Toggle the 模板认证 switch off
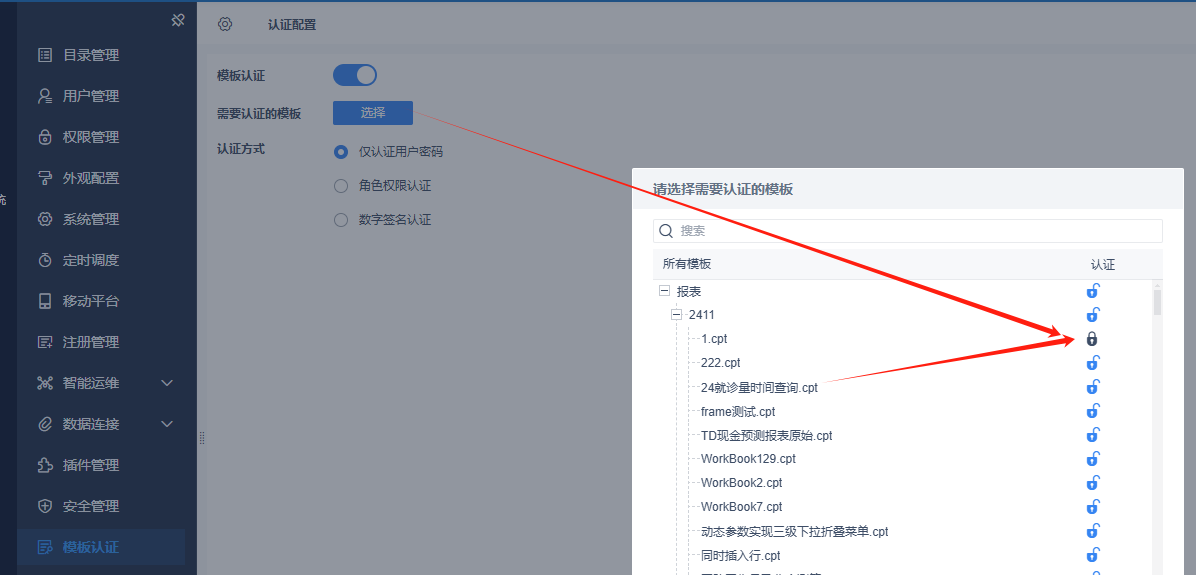1196x575 pixels. point(355,75)
